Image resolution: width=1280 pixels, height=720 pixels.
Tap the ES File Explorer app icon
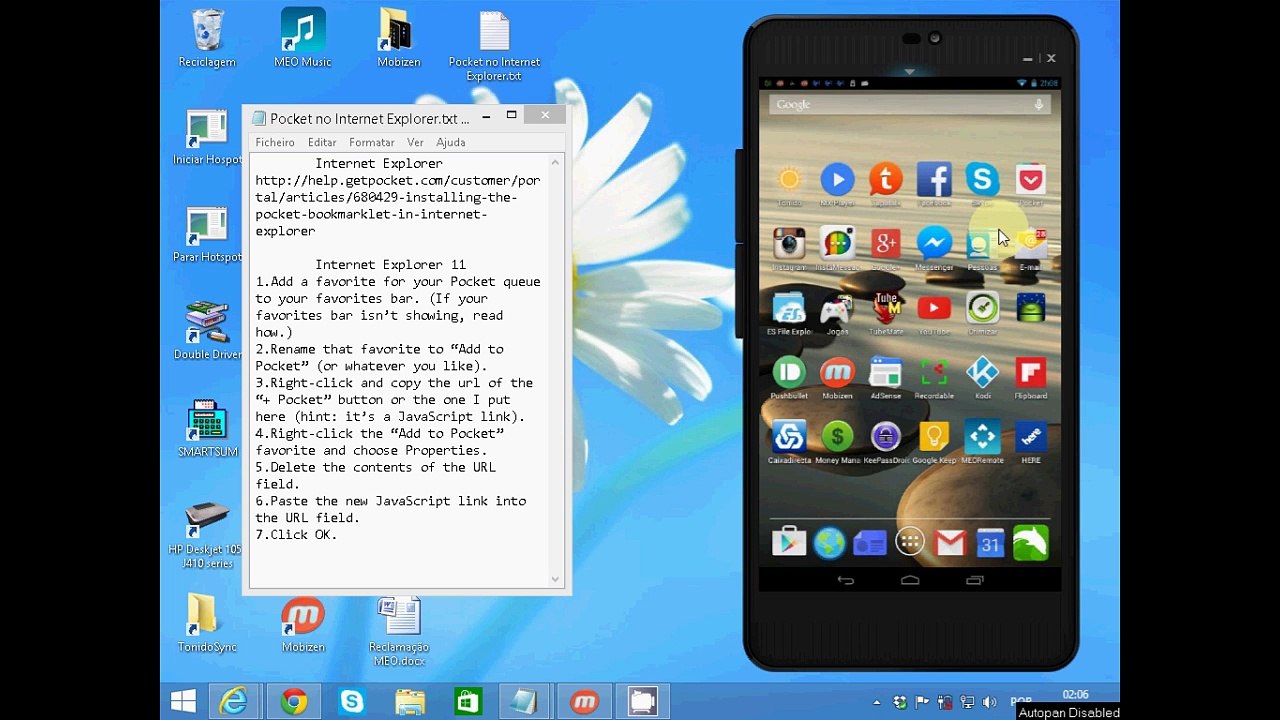click(x=789, y=308)
